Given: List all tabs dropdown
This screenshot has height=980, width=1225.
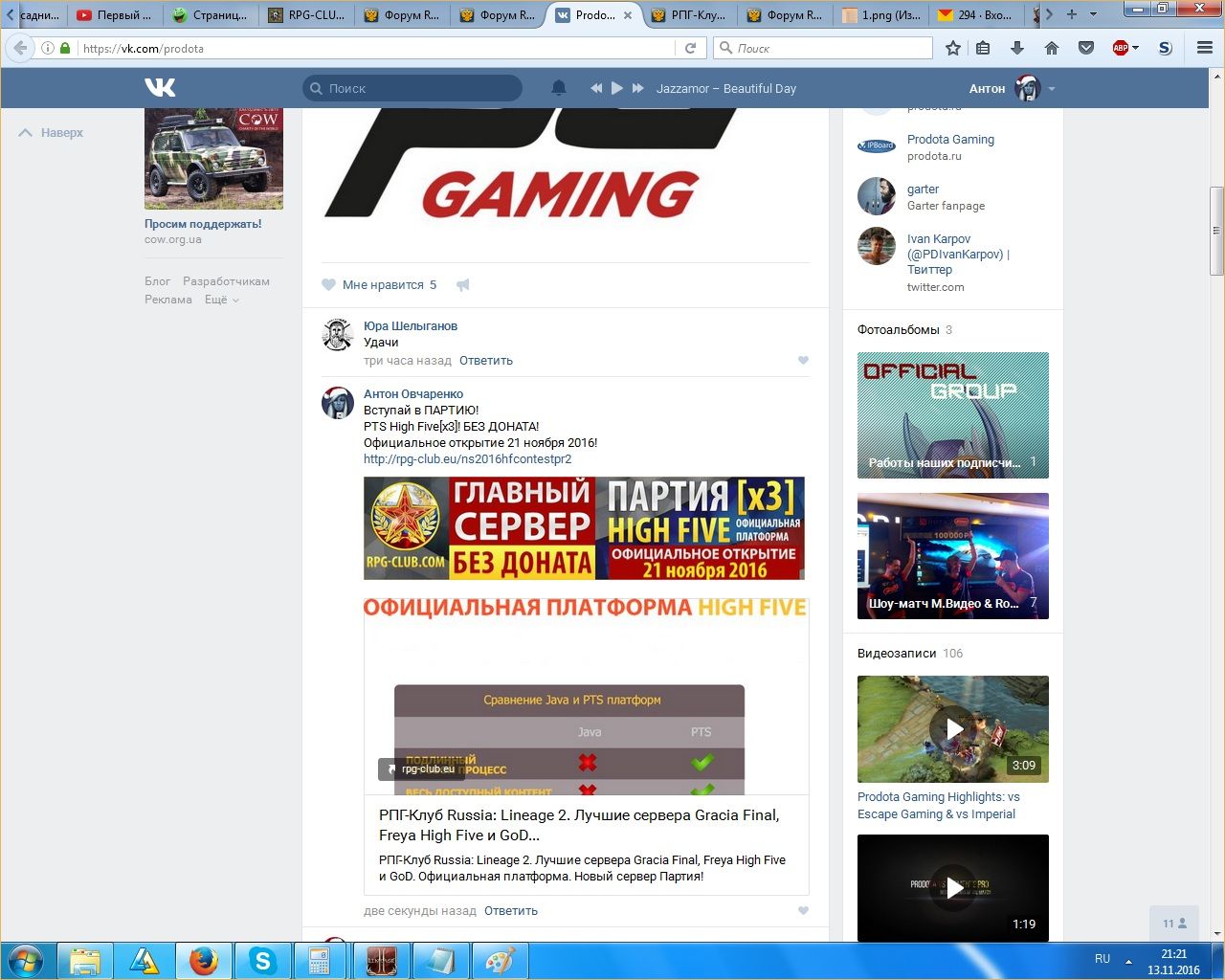Looking at the screenshot, I should (x=1093, y=14).
